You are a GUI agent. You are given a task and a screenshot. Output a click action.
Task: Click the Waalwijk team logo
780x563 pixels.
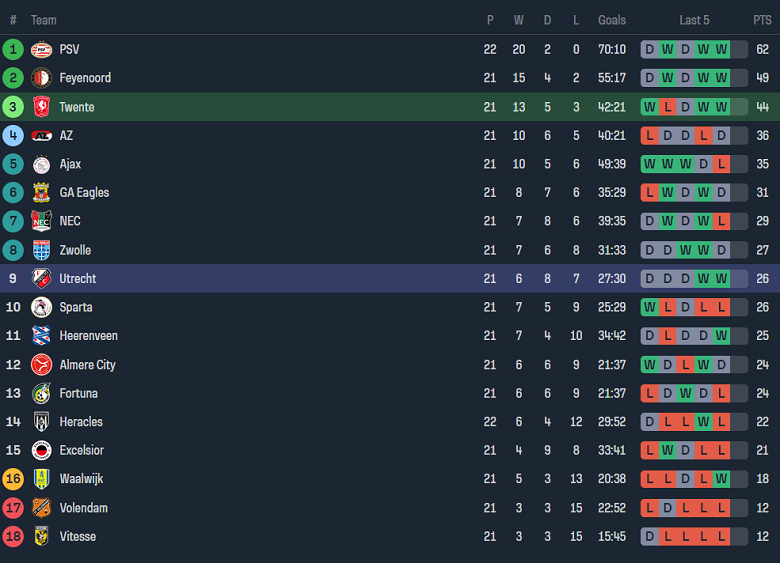click(x=41, y=479)
